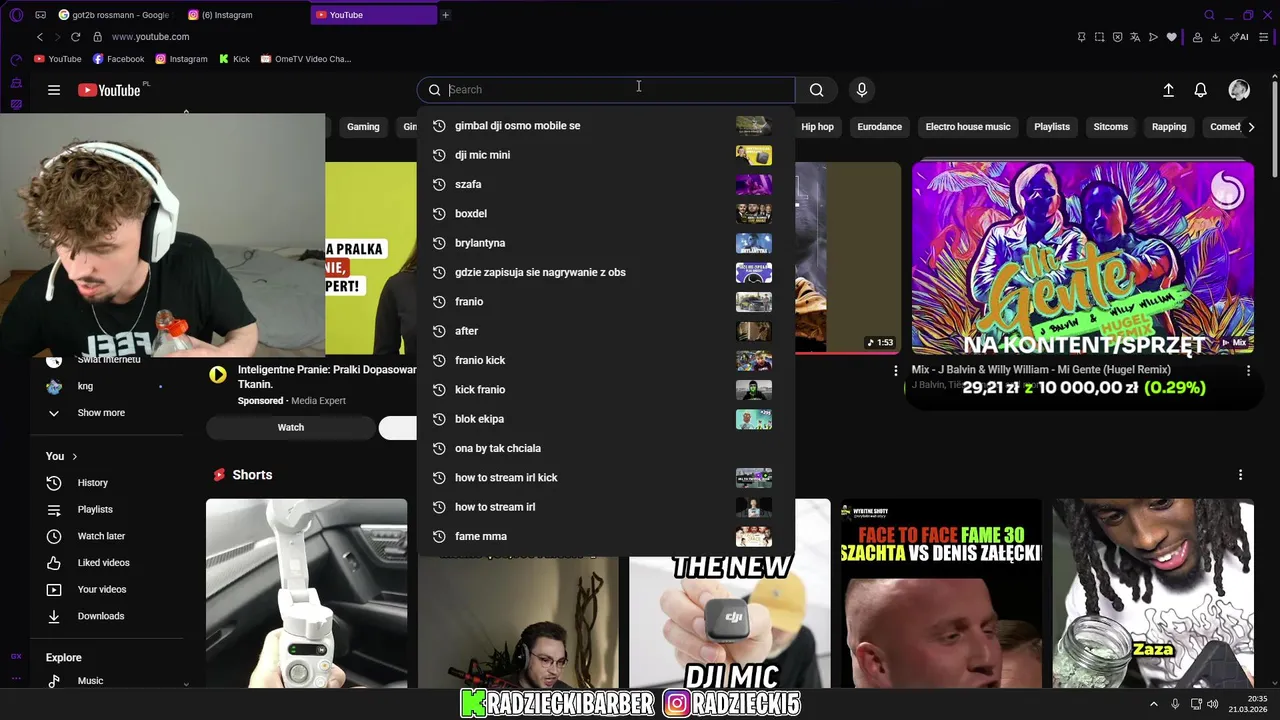The image size is (1280, 720).
Task: Open the History icon in YouTube sidebar
Action: coord(54,483)
